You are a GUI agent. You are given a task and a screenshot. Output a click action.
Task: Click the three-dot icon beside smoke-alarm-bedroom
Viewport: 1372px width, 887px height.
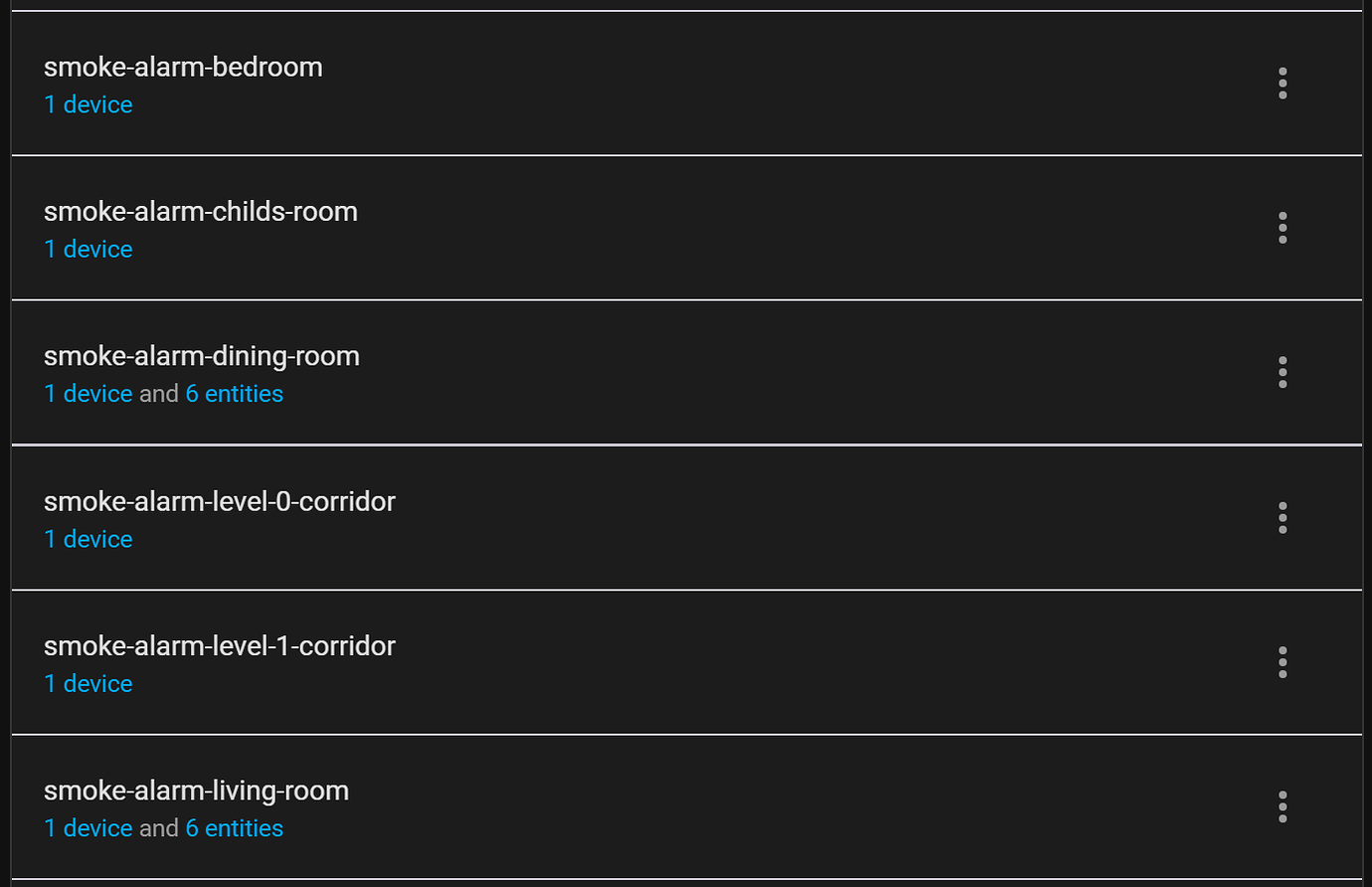[x=1283, y=84]
